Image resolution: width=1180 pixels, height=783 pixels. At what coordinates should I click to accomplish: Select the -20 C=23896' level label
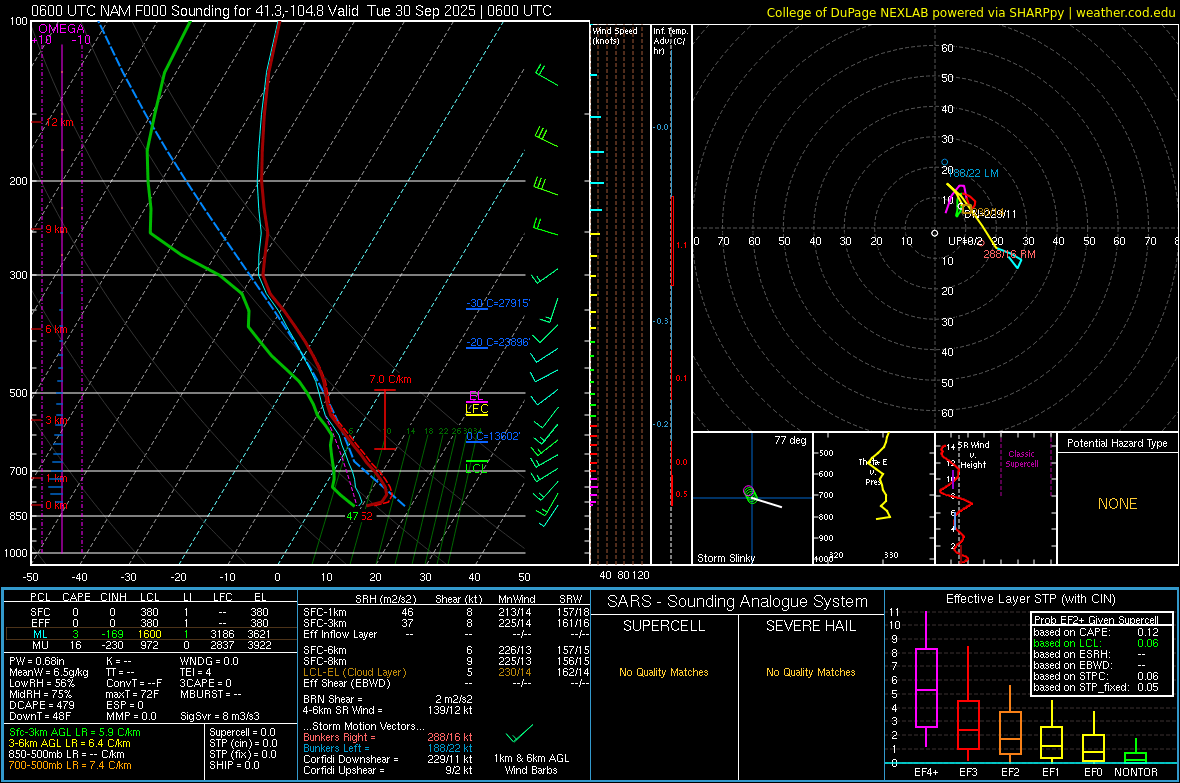(x=498, y=342)
